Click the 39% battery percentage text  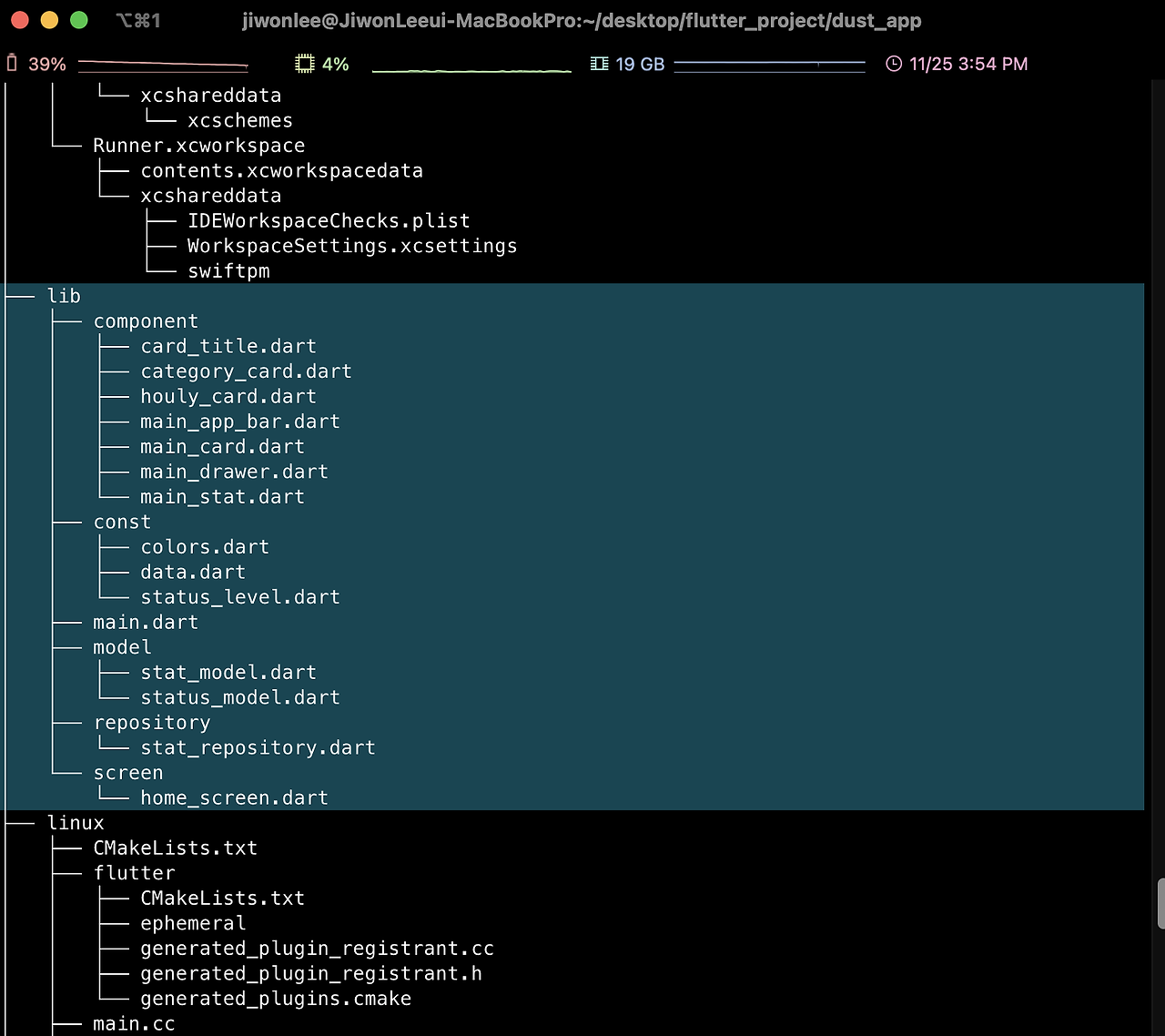(x=47, y=64)
